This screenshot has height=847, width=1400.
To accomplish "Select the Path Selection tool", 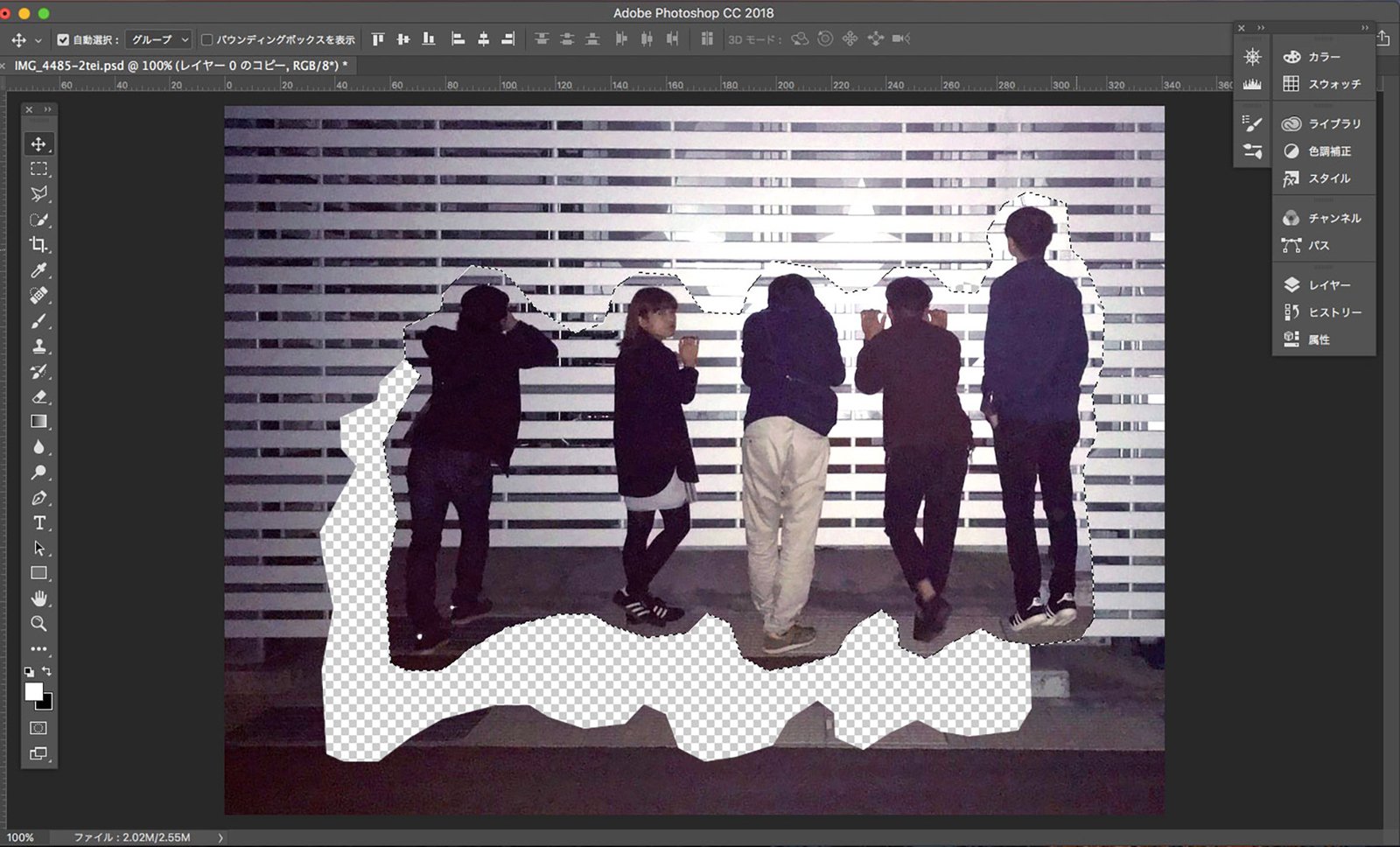I will pyautogui.click(x=38, y=549).
